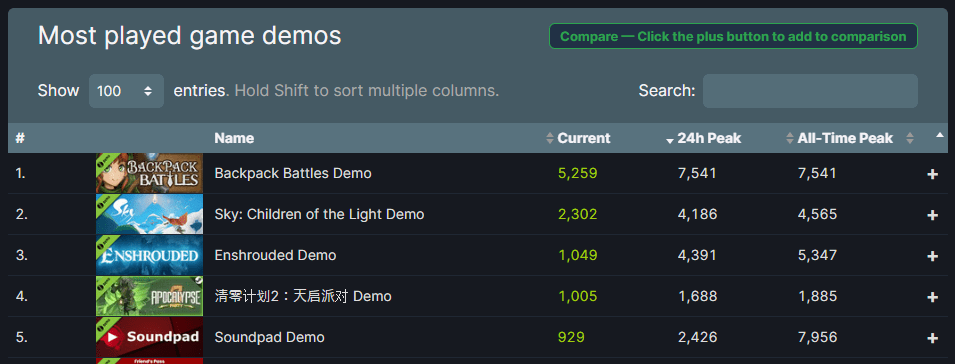Sort by All-Time Peak column header
Image resolution: width=955 pixels, height=364 pixels.
[845, 138]
